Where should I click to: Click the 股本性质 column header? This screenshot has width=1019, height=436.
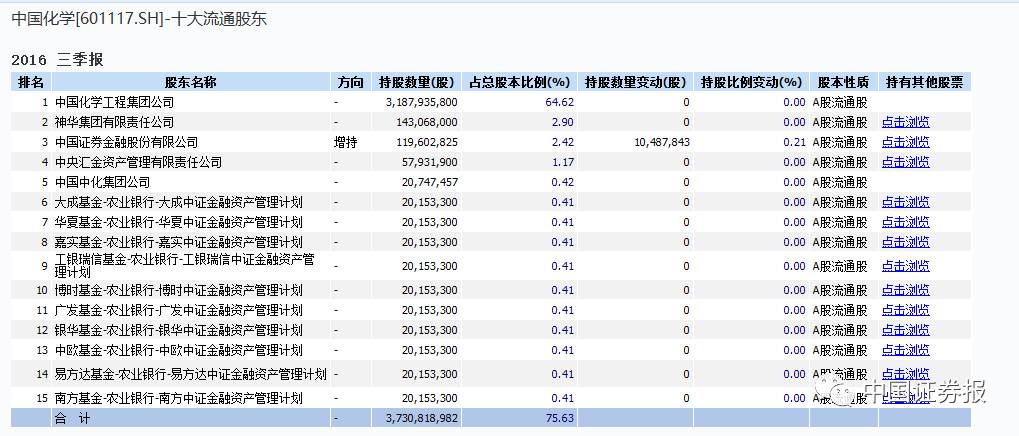pyautogui.click(x=843, y=82)
